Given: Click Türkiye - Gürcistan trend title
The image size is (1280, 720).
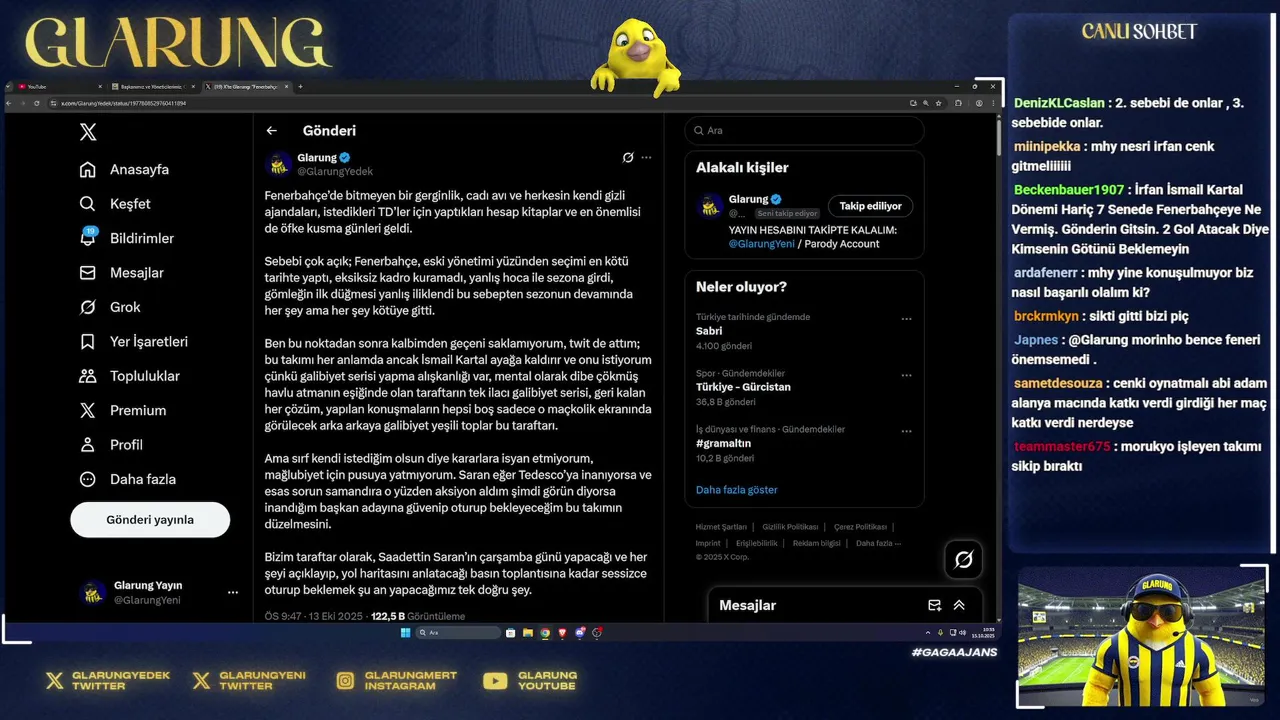Looking at the screenshot, I should (743, 387).
